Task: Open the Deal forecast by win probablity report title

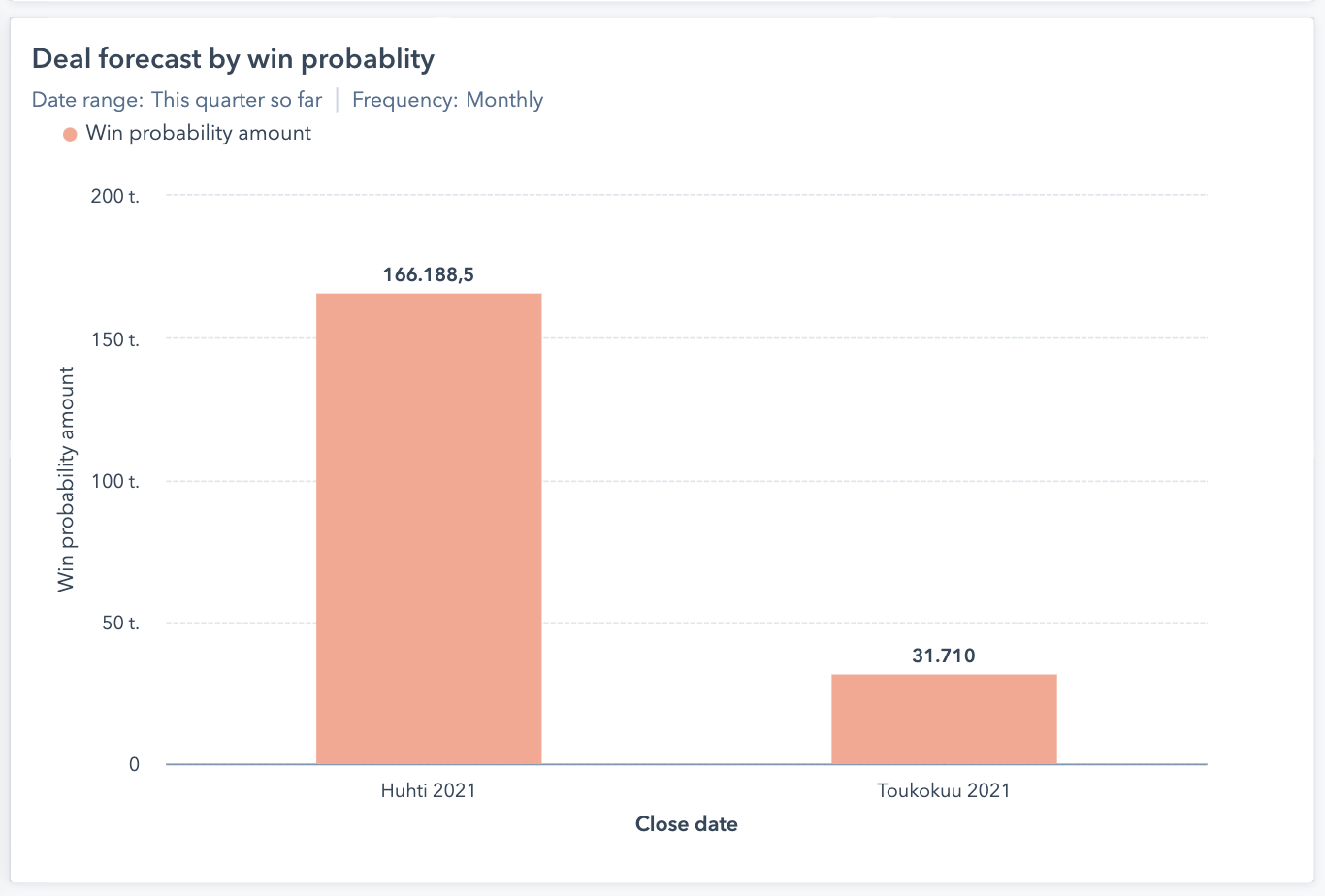Action: point(233,59)
